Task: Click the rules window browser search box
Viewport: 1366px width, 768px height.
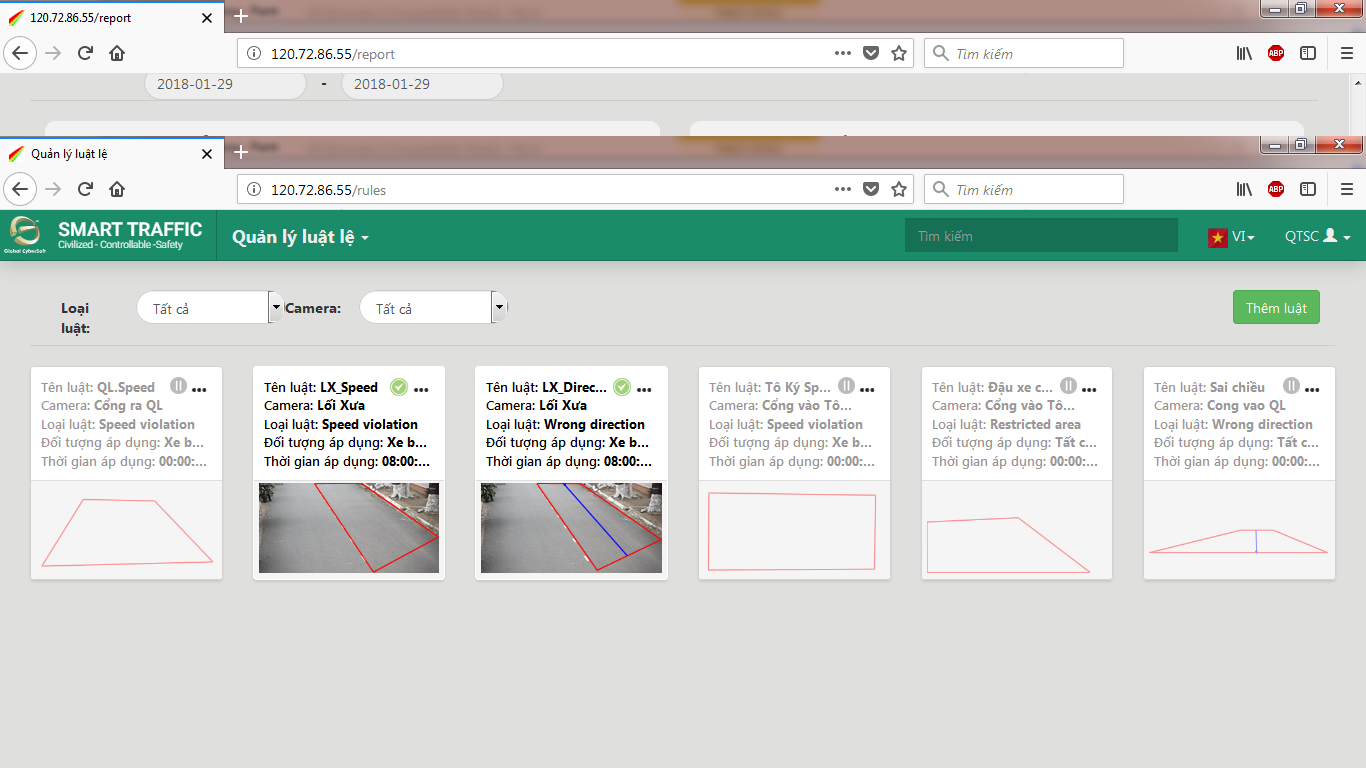Action: [x=1024, y=189]
